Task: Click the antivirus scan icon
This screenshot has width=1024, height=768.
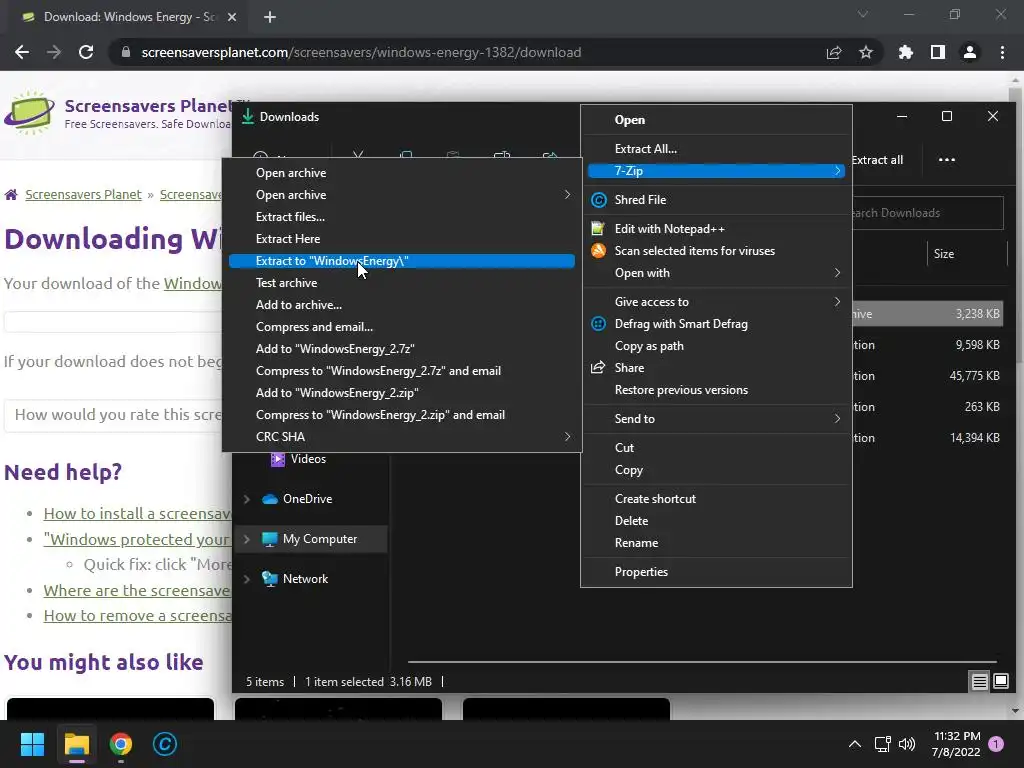Action: coord(598,250)
